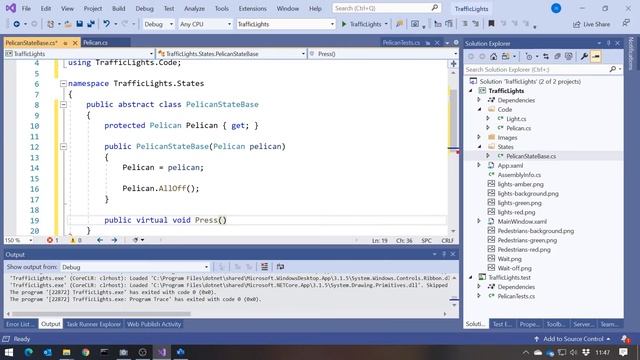
Task: Click the Undo arrow in the toolbar
Action: pos(107,24)
